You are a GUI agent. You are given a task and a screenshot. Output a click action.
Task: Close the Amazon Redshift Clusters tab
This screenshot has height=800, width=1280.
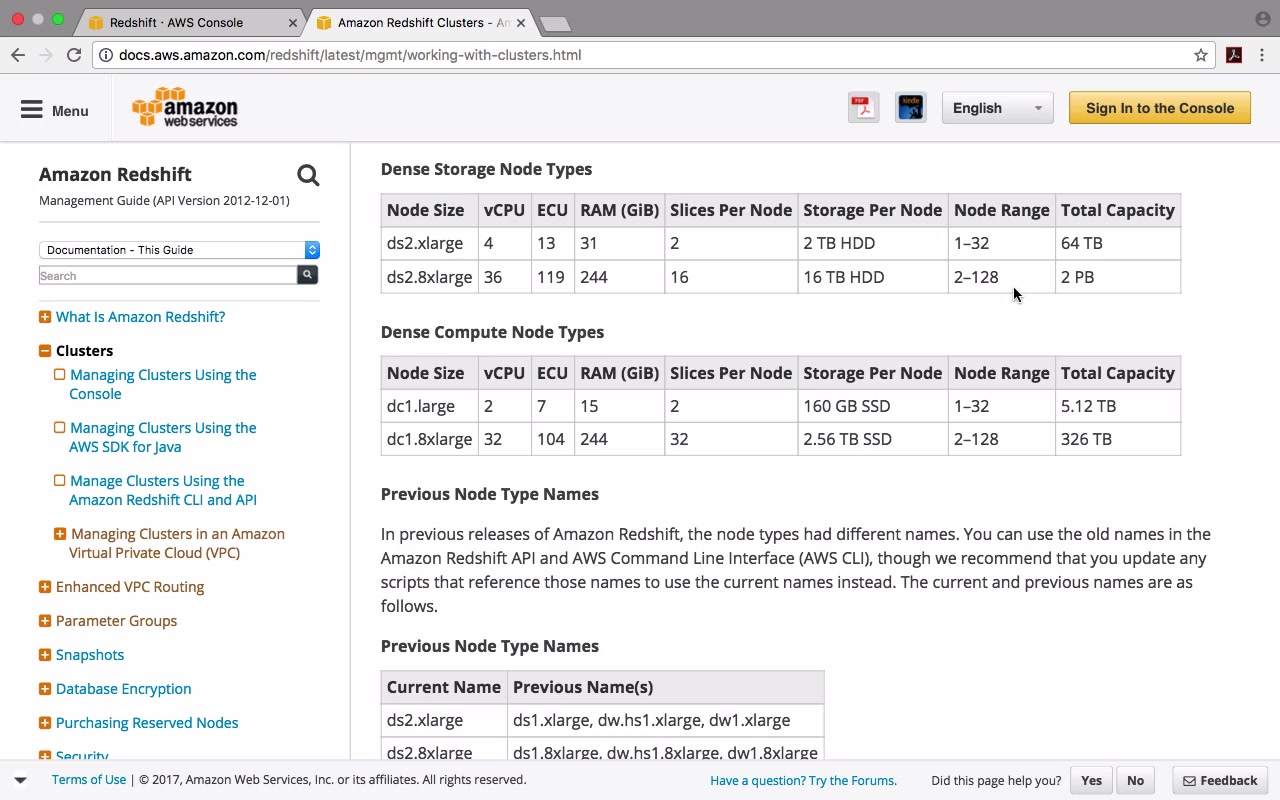(521, 22)
